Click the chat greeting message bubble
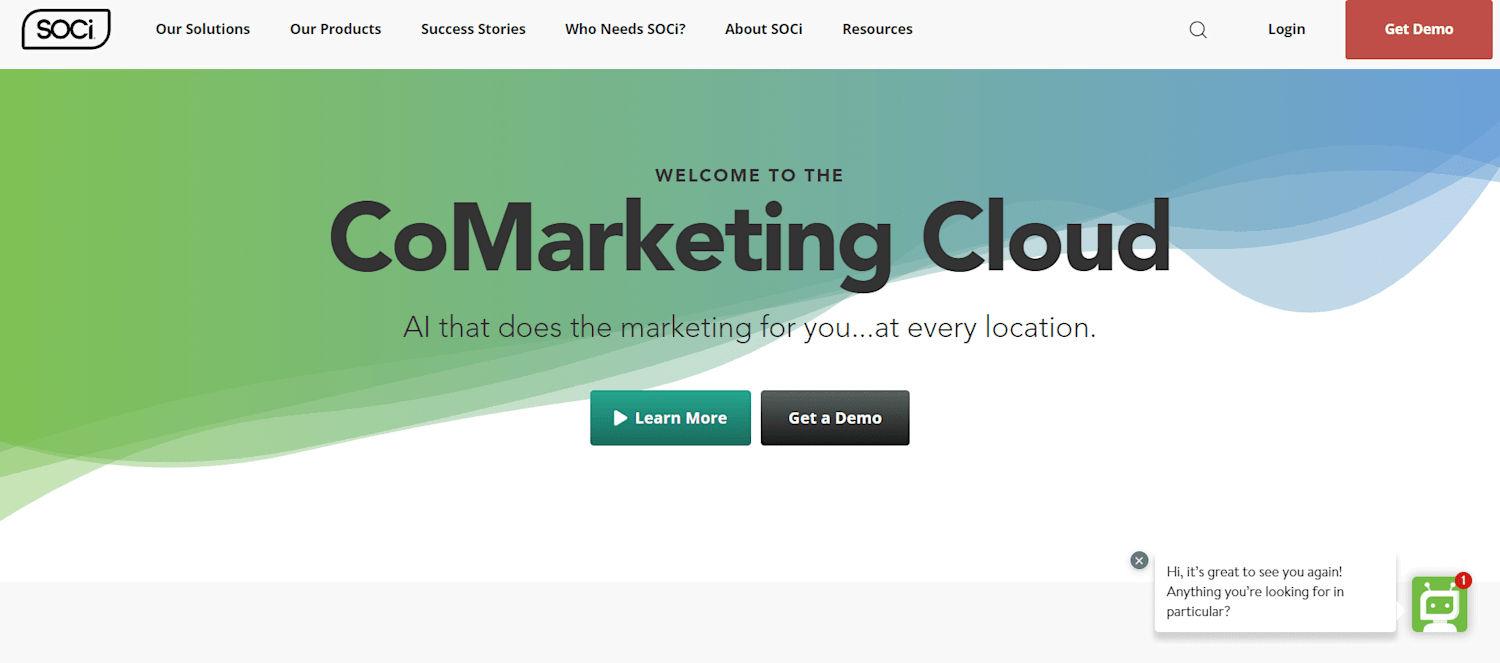Image resolution: width=1500 pixels, height=663 pixels. [x=1275, y=591]
